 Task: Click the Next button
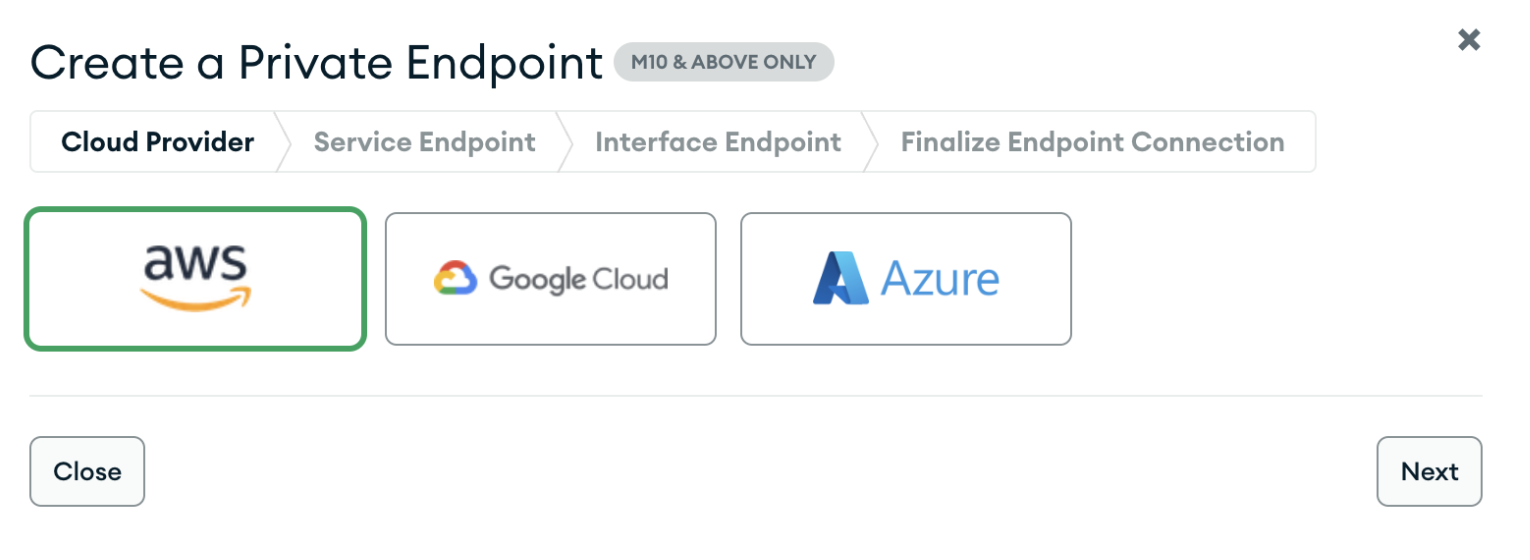[x=1429, y=471]
